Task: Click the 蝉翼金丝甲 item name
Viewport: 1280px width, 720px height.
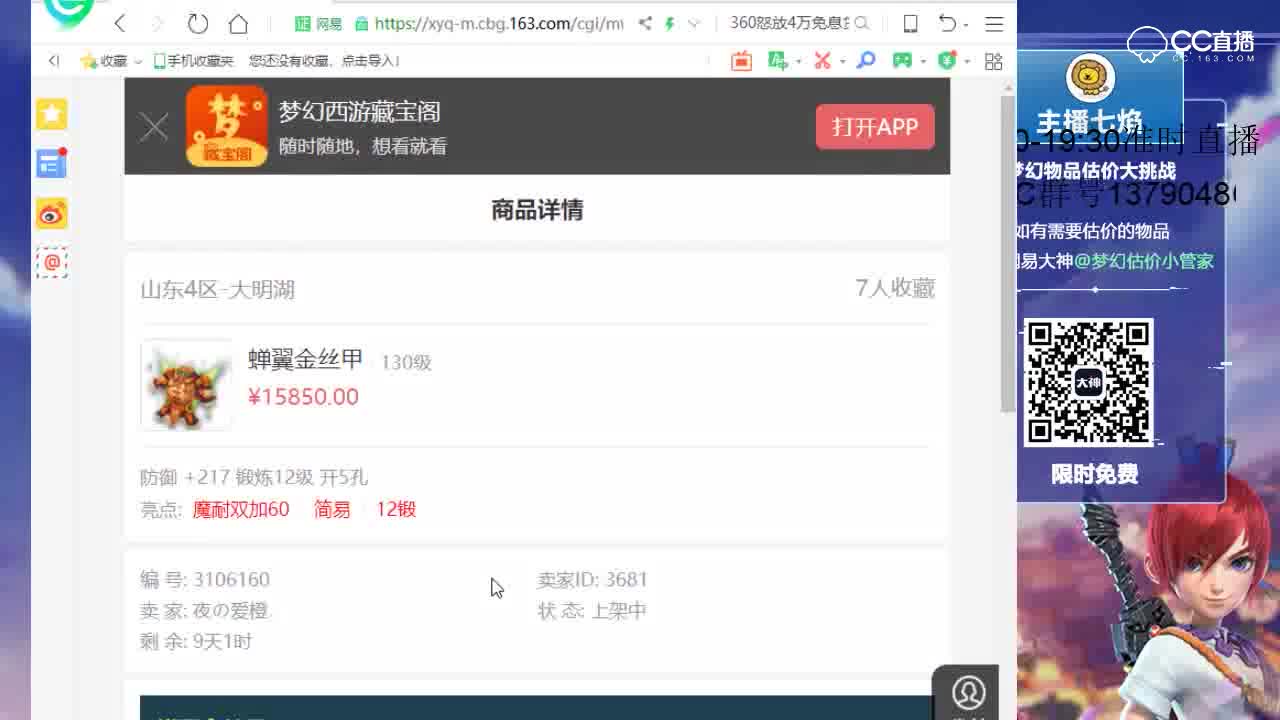Action: tap(305, 360)
